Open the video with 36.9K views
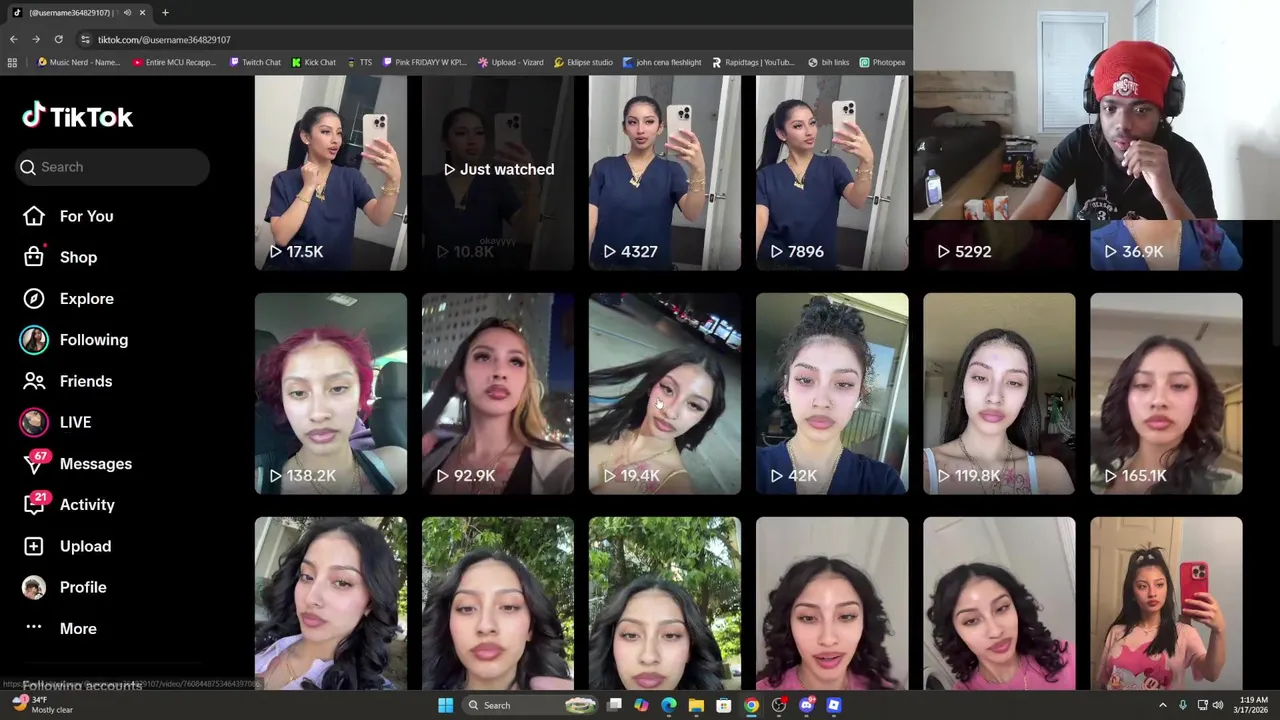 pyautogui.click(x=1166, y=246)
